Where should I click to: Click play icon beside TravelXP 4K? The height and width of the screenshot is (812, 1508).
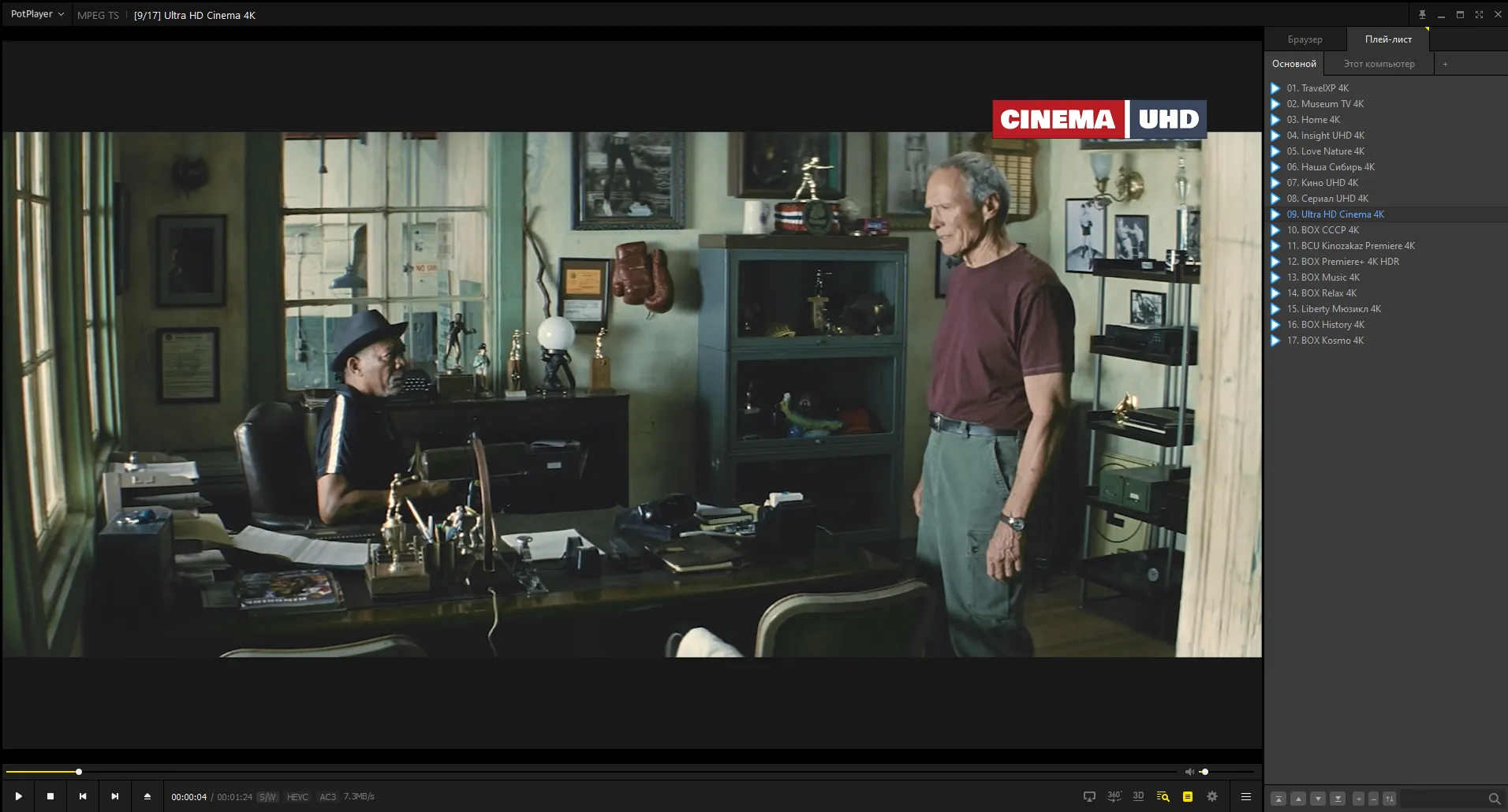pyautogui.click(x=1275, y=88)
